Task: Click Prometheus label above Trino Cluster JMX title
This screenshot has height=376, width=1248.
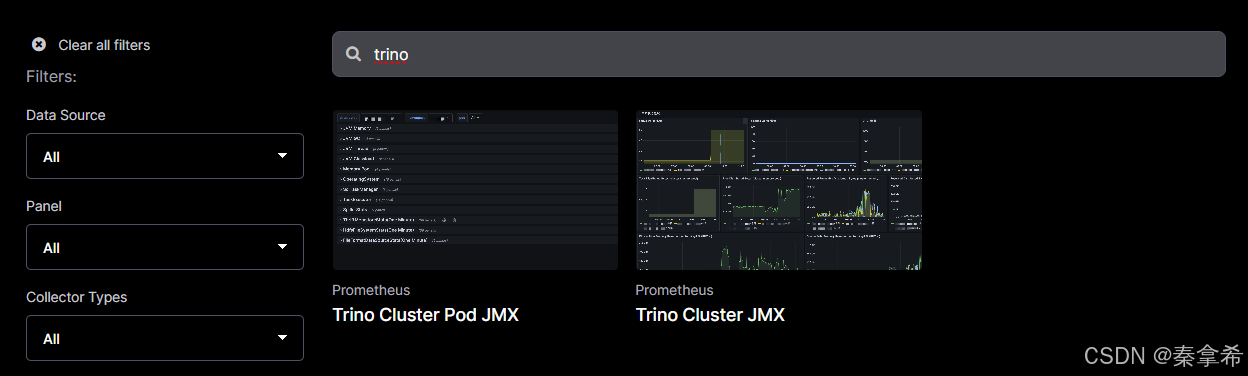Action: click(x=675, y=290)
